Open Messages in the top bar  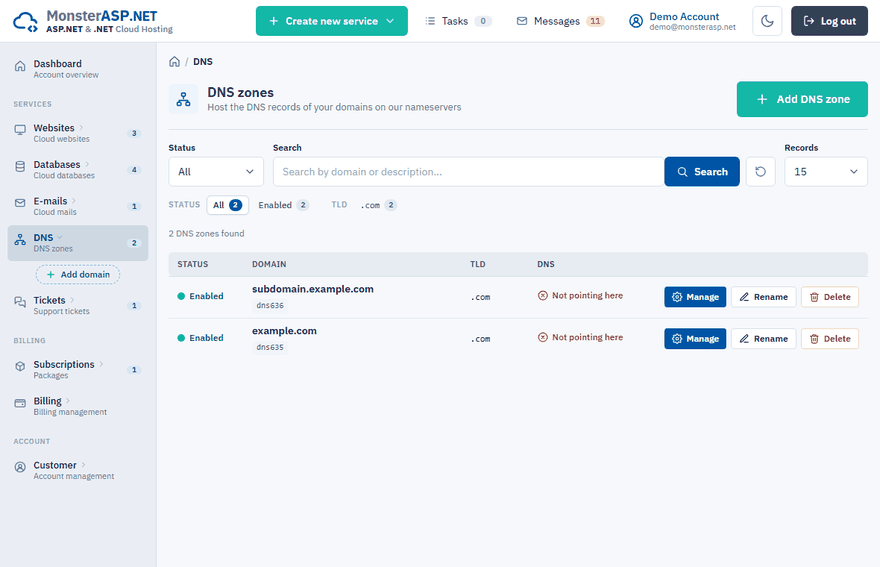560,21
